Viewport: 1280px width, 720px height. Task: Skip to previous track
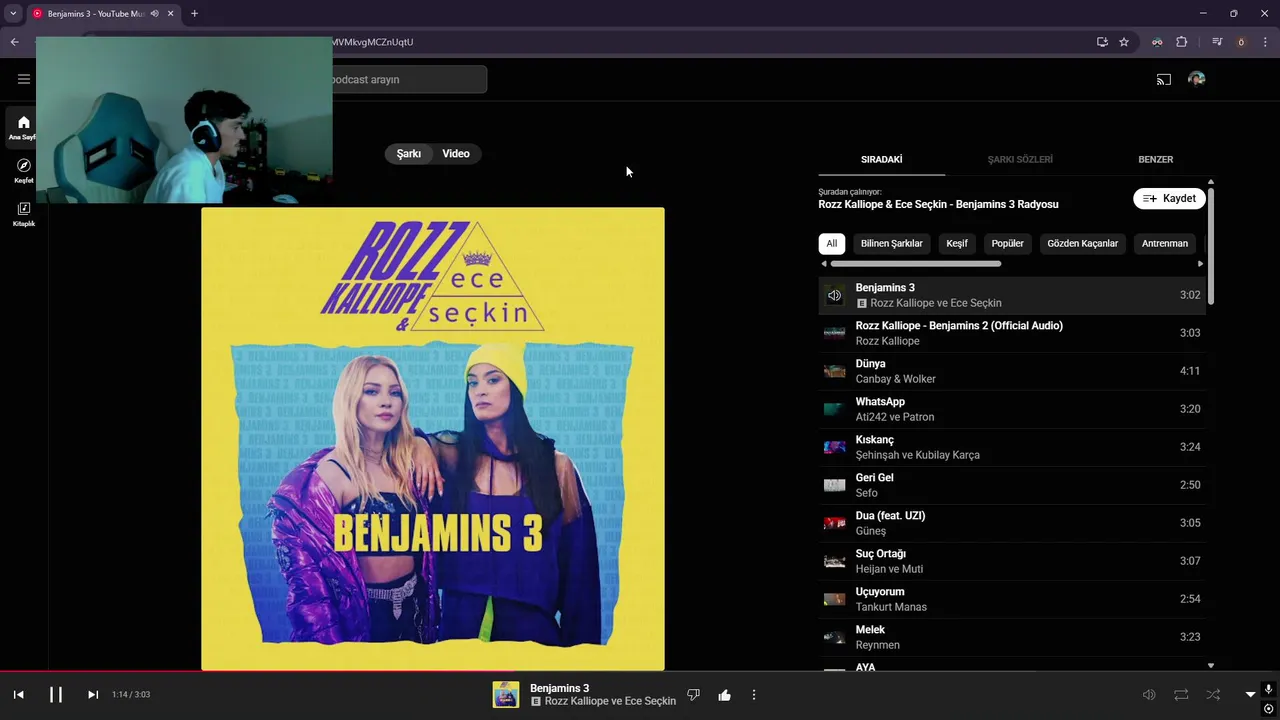coord(18,694)
